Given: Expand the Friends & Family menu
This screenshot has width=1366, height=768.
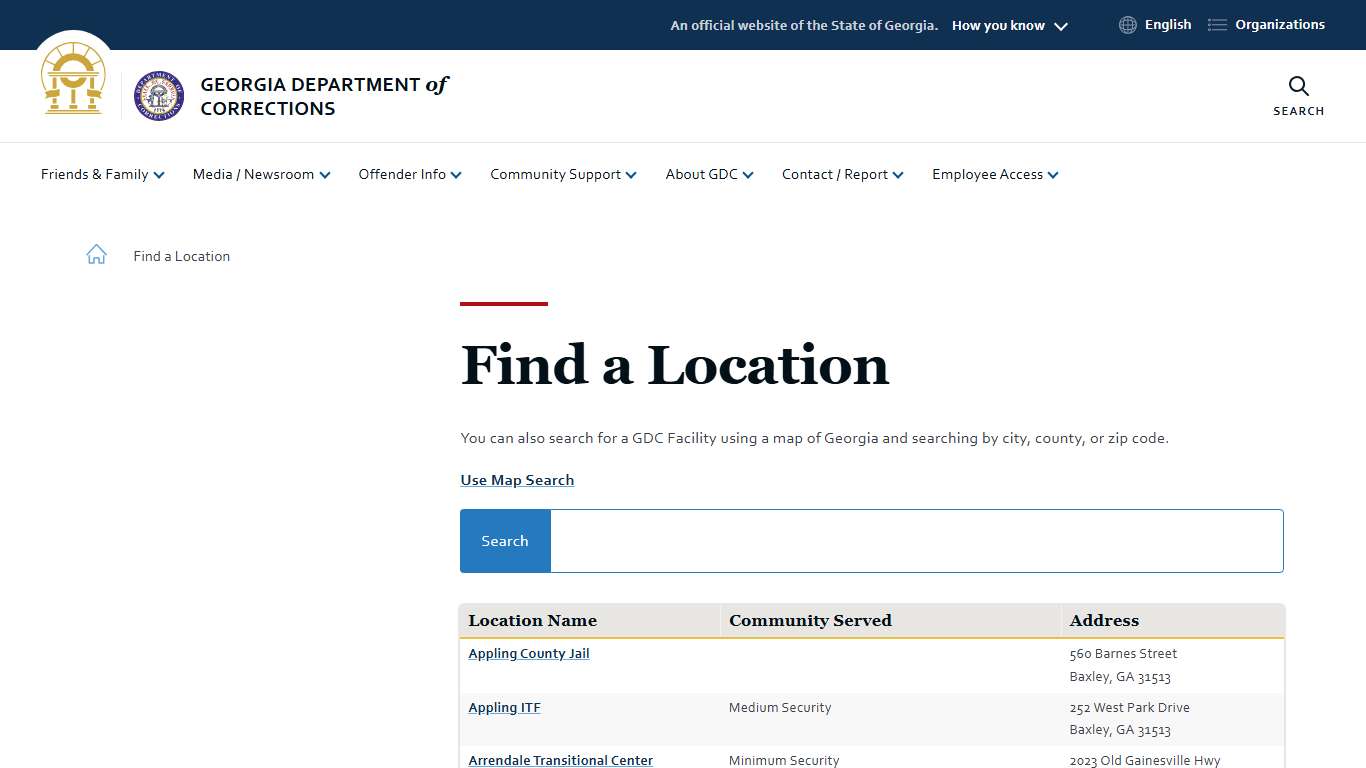Looking at the screenshot, I should click(101, 174).
